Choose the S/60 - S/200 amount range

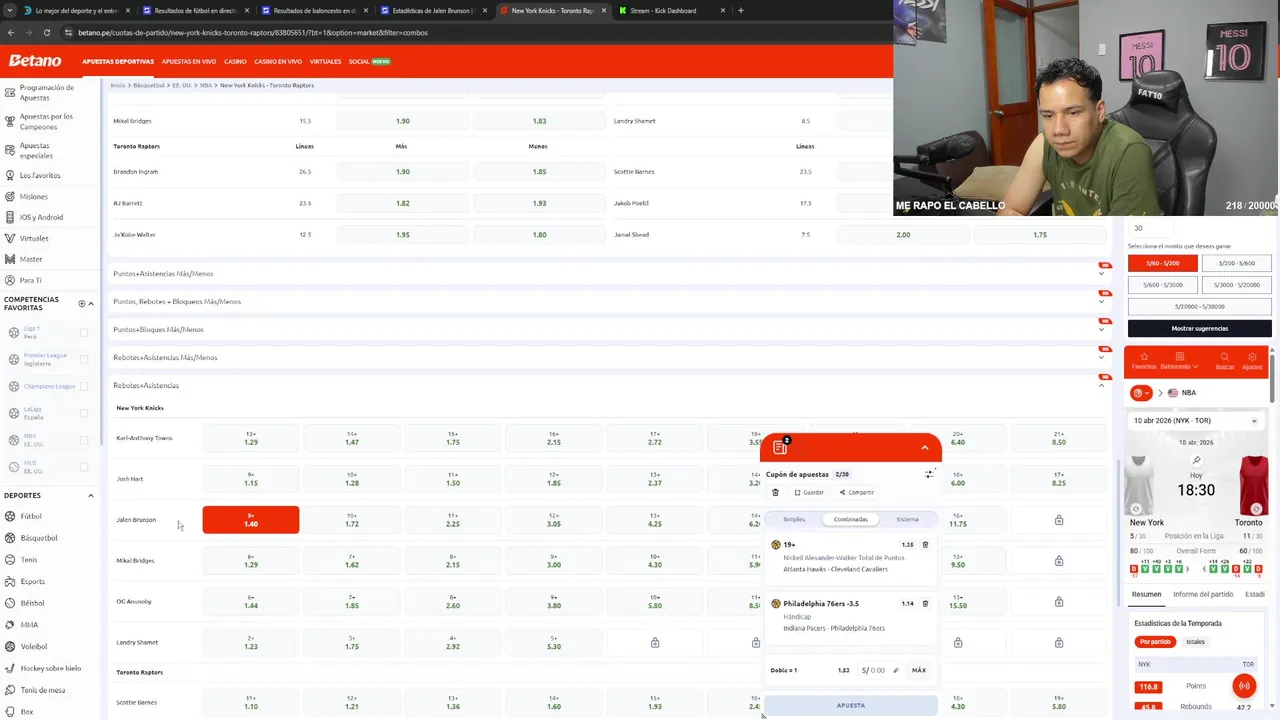click(1162, 263)
